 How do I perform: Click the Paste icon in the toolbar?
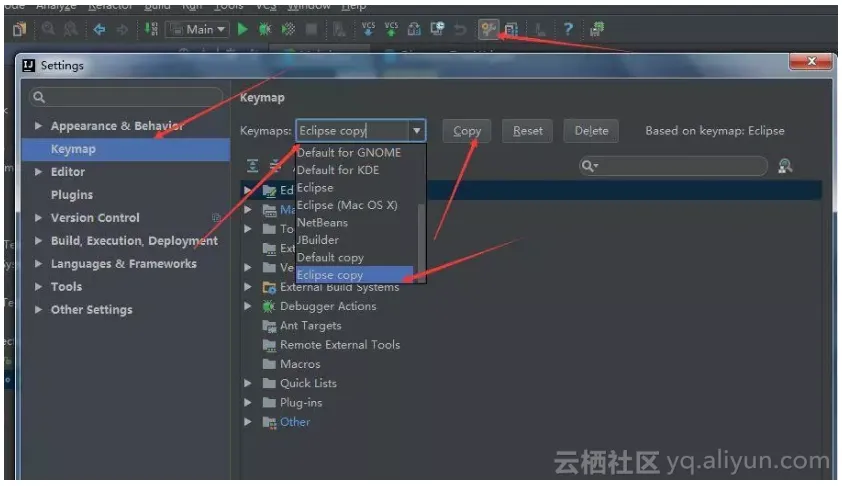pyautogui.click(x=19, y=28)
